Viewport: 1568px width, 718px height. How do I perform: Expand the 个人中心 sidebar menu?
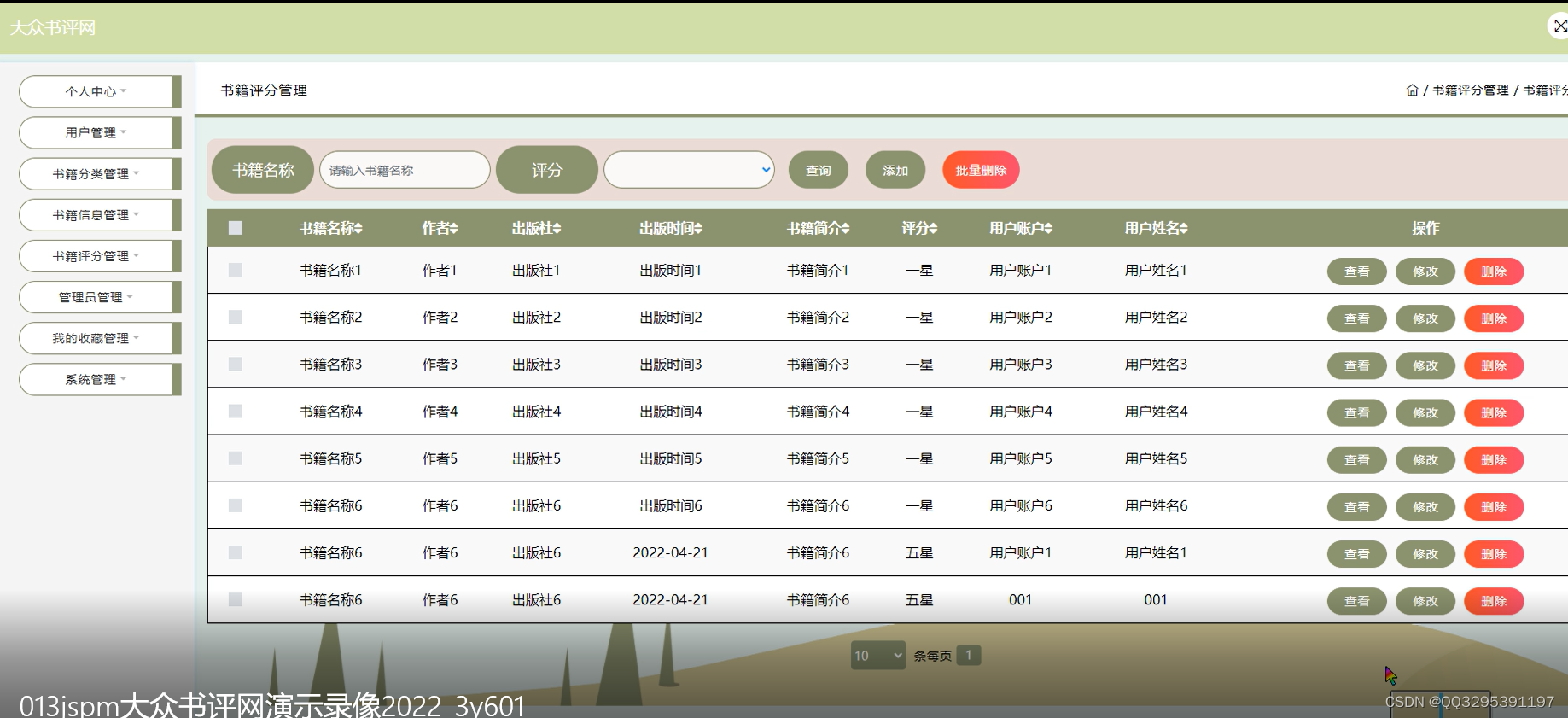[x=100, y=91]
